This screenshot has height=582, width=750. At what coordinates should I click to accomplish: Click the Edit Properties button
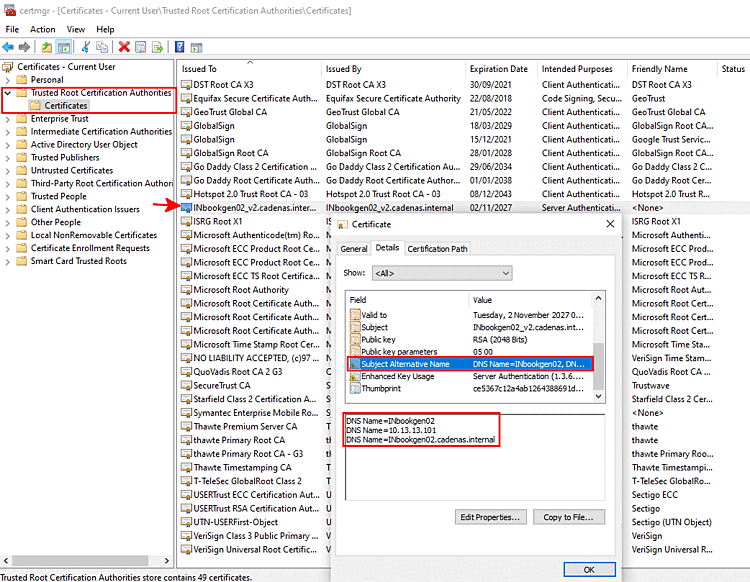490,517
